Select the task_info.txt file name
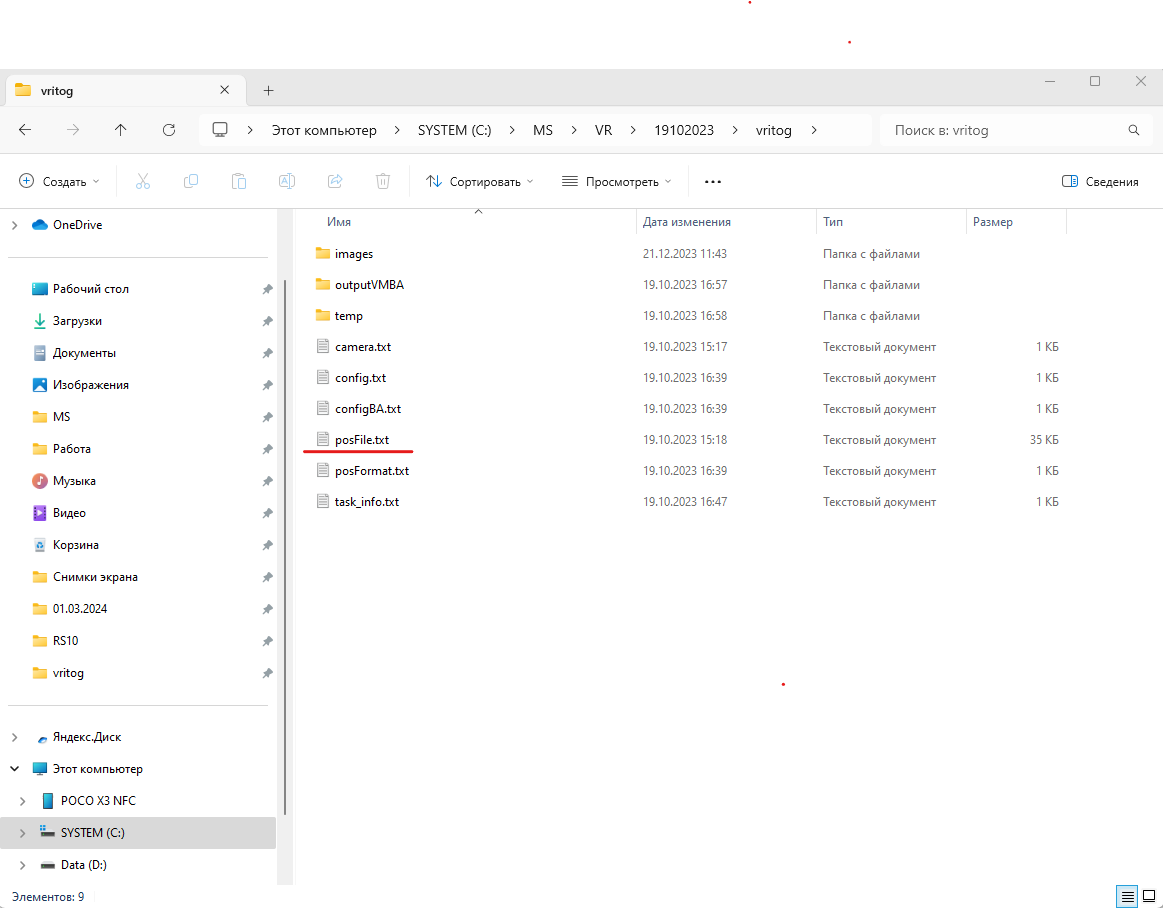 click(x=366, y=502)
